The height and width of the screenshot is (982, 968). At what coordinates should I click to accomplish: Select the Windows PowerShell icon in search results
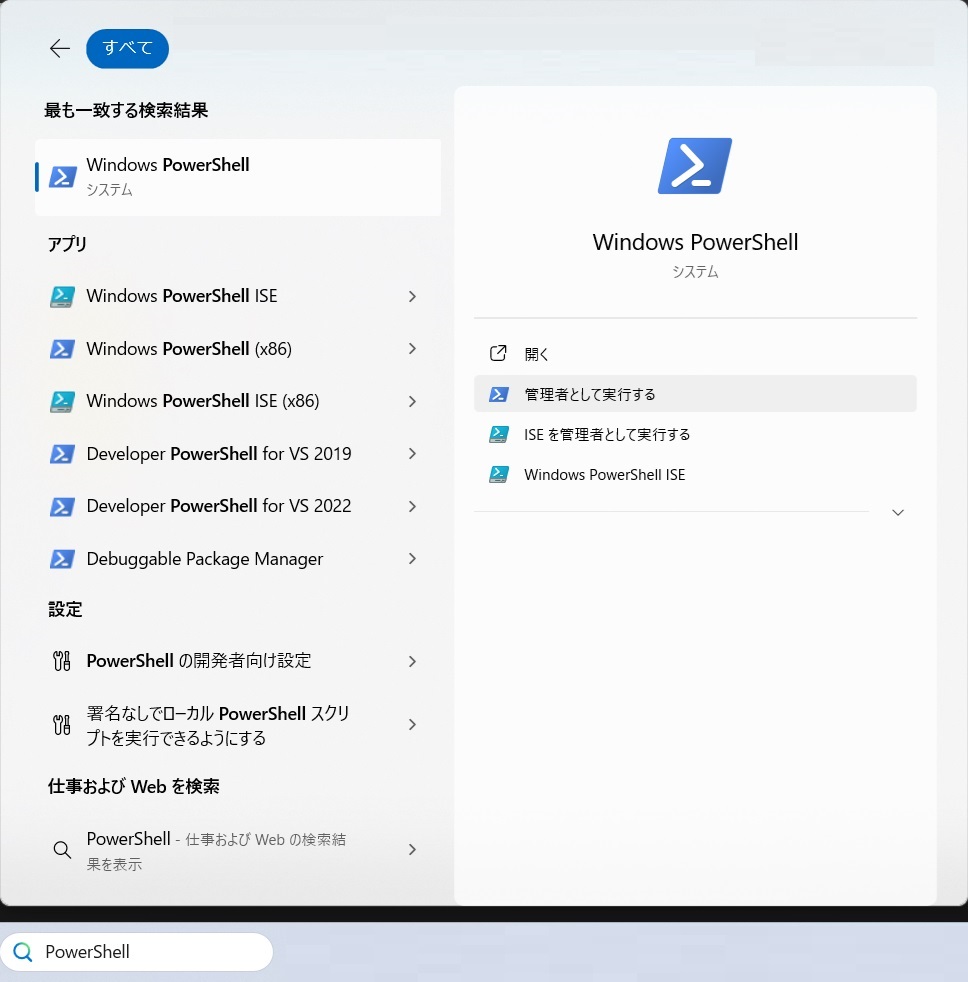tap(61, 176)
